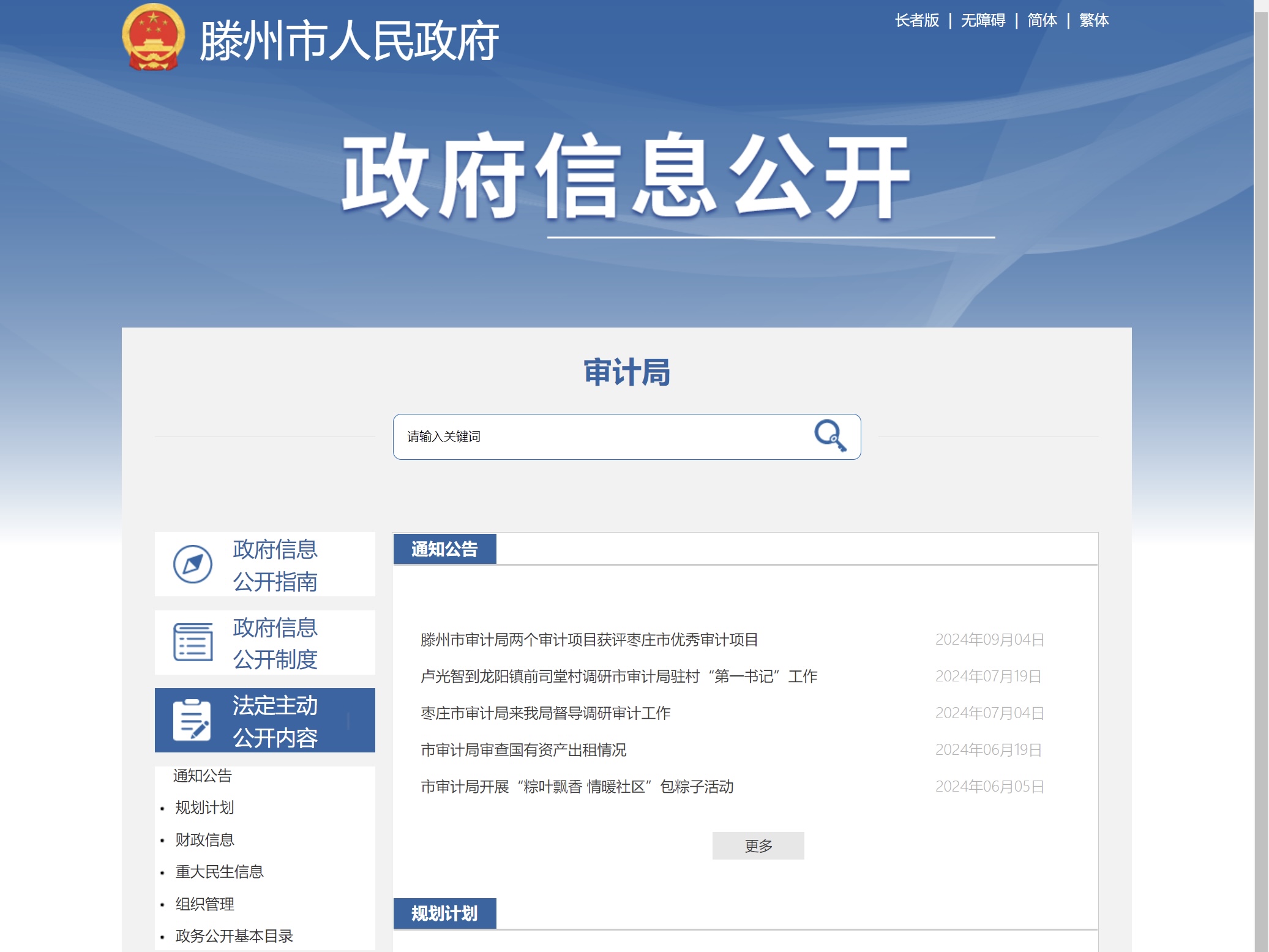Image resolution: width=1269 pixels, height=952 pixels.
Task: Click date 2024年07月04日
Action: 990,713
